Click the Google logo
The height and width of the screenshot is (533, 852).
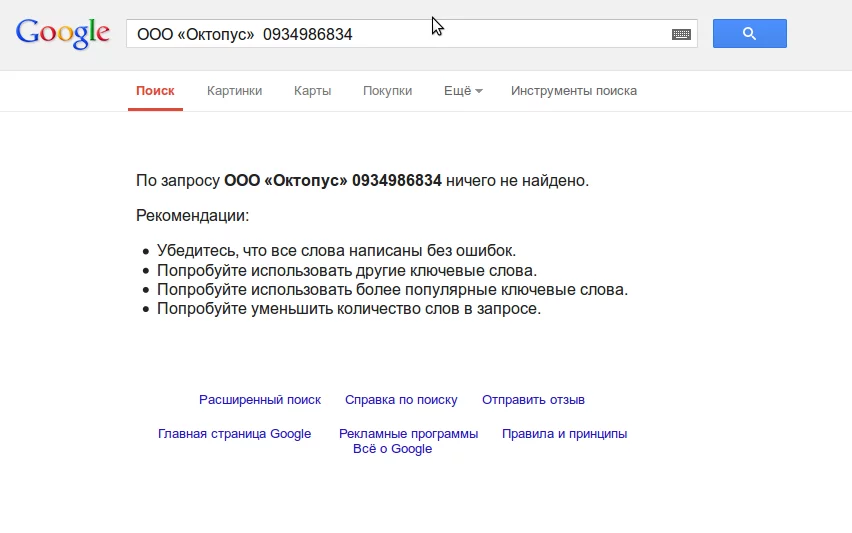pos(62,33)
